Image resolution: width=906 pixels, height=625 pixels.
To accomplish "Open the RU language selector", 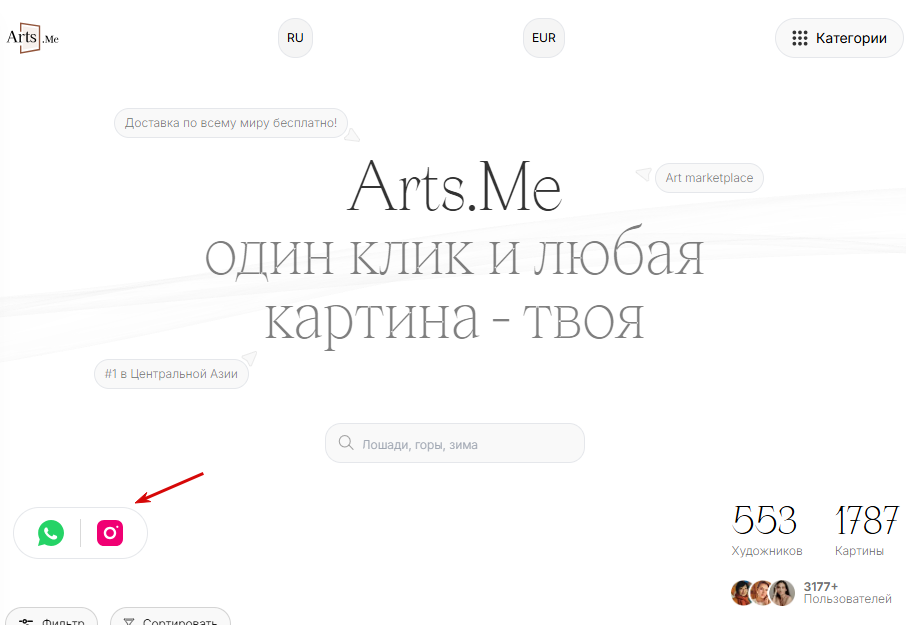I will 295,38.
